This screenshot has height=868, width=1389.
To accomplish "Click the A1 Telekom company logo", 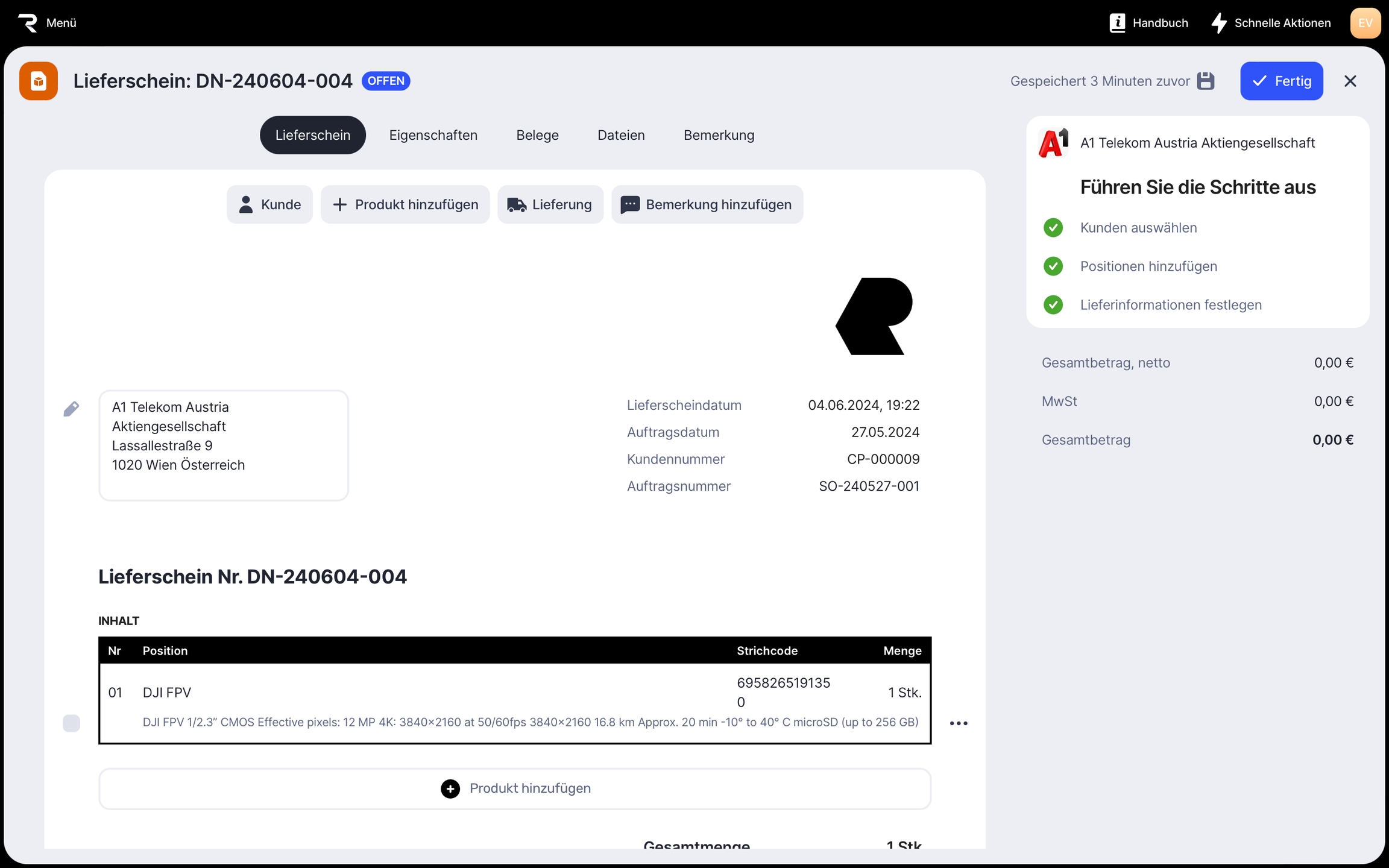I will pos(1053,143).
